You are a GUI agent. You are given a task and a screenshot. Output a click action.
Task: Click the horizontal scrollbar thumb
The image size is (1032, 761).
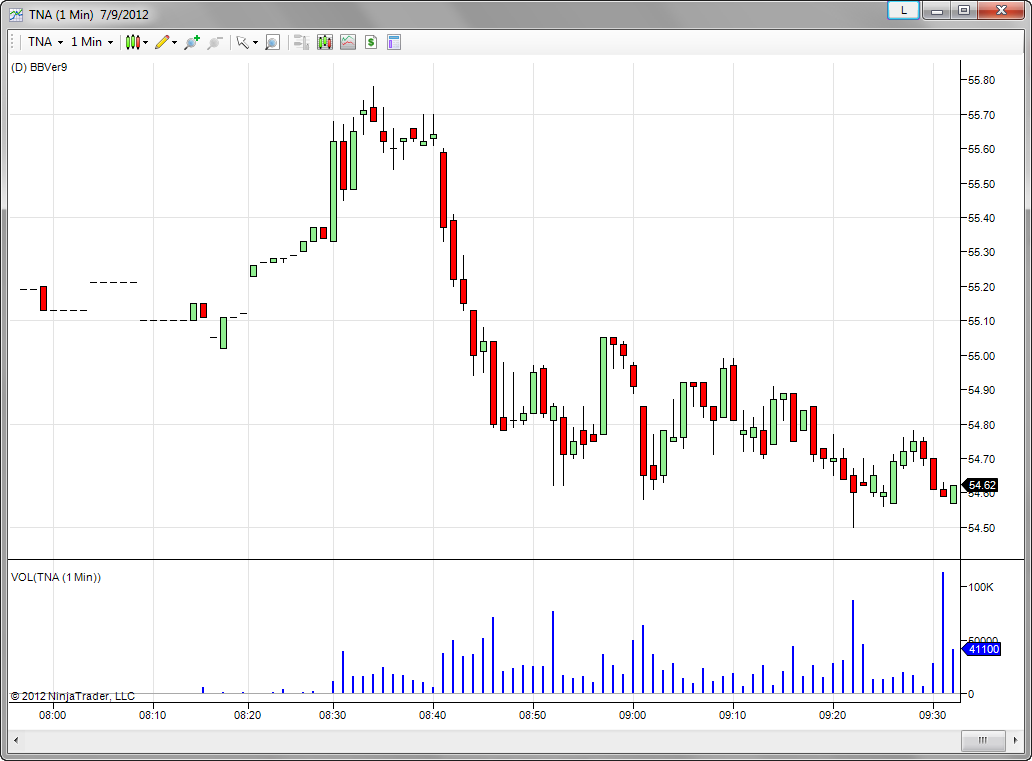[983, 740]
